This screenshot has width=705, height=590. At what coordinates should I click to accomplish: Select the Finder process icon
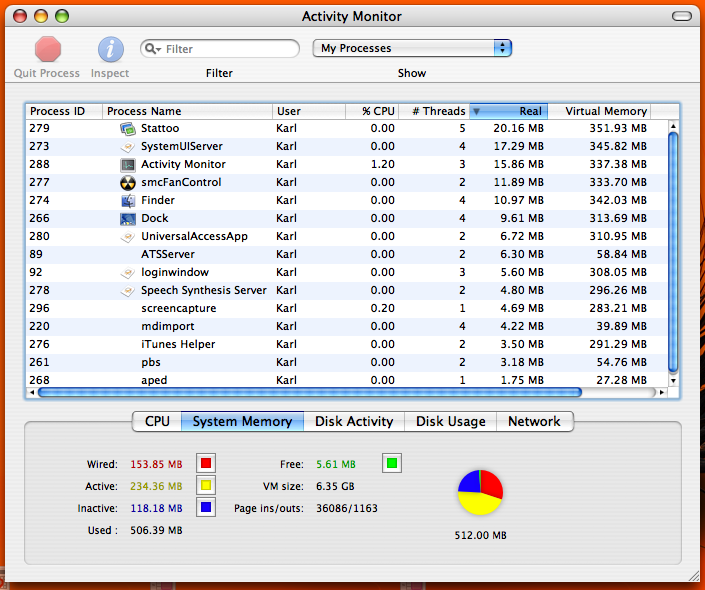click(x=128, y=201)
